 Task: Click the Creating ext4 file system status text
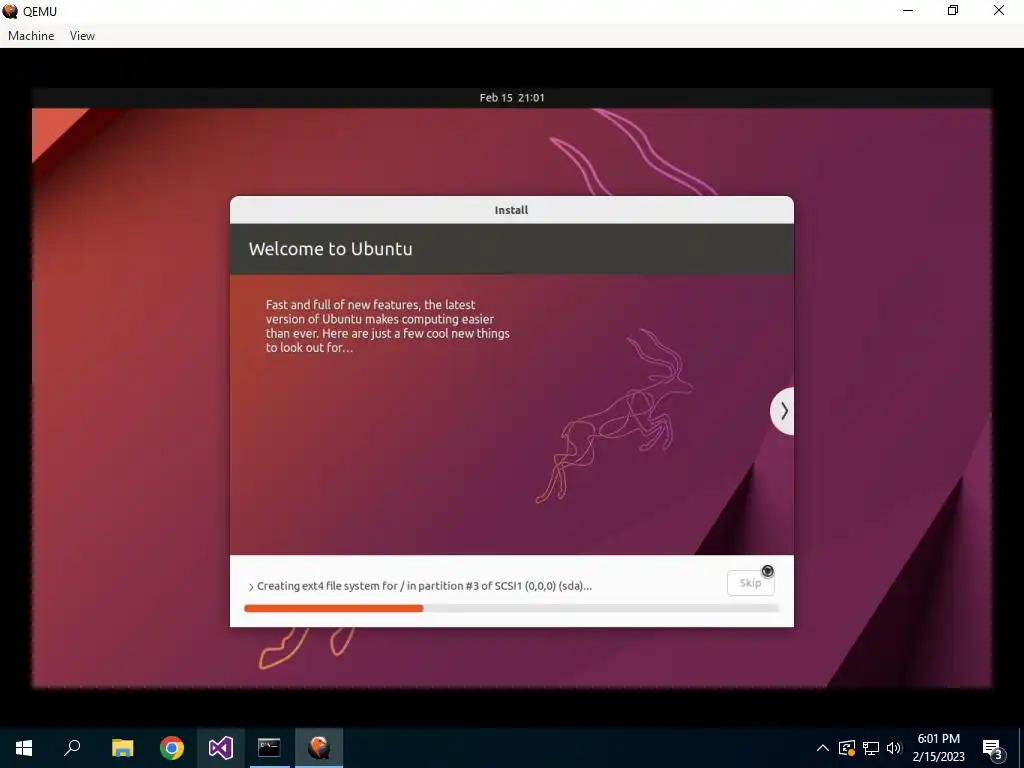pyautogui.click(x=424, y=586)
